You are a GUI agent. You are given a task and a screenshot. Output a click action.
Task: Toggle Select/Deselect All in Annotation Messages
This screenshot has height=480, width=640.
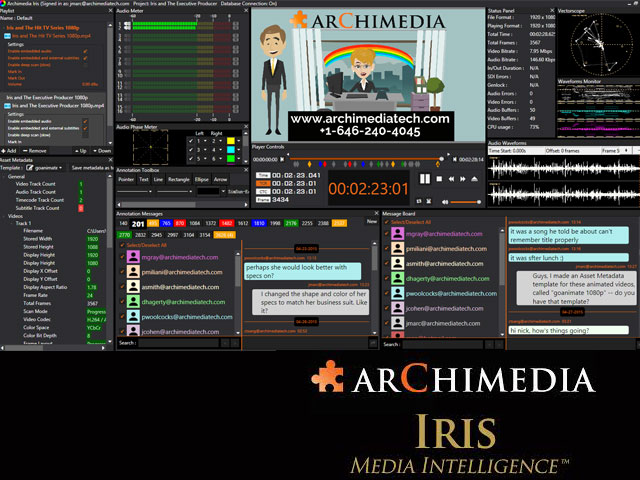click(122, 245)
